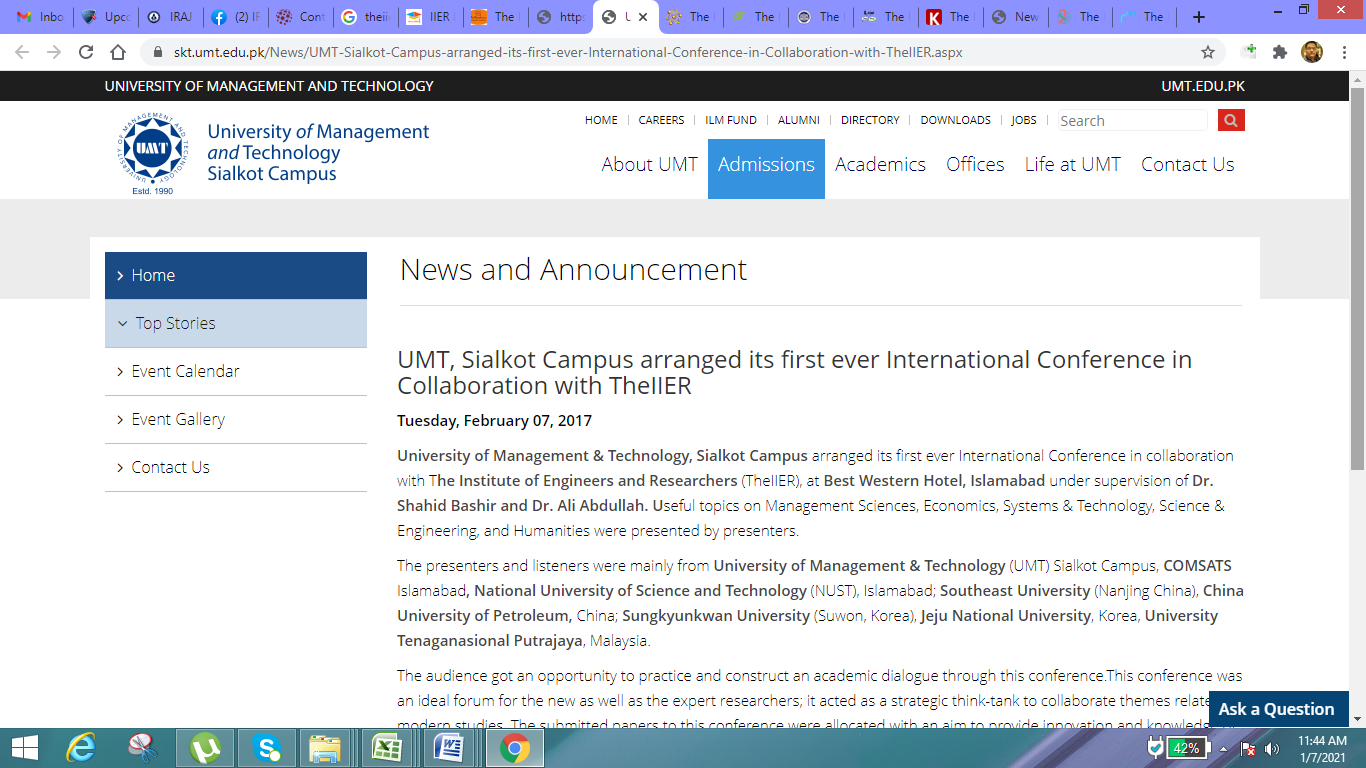Click the UMT.EDU.PK link in the header

click(x=1203, y=86)
